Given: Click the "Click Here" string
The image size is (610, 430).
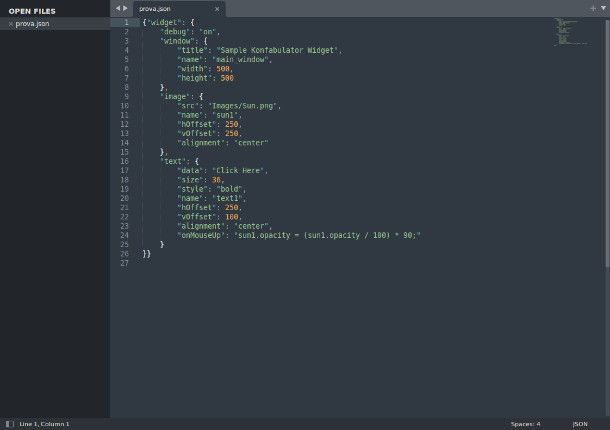Looking at the screenshot, I should pos(238,170).
